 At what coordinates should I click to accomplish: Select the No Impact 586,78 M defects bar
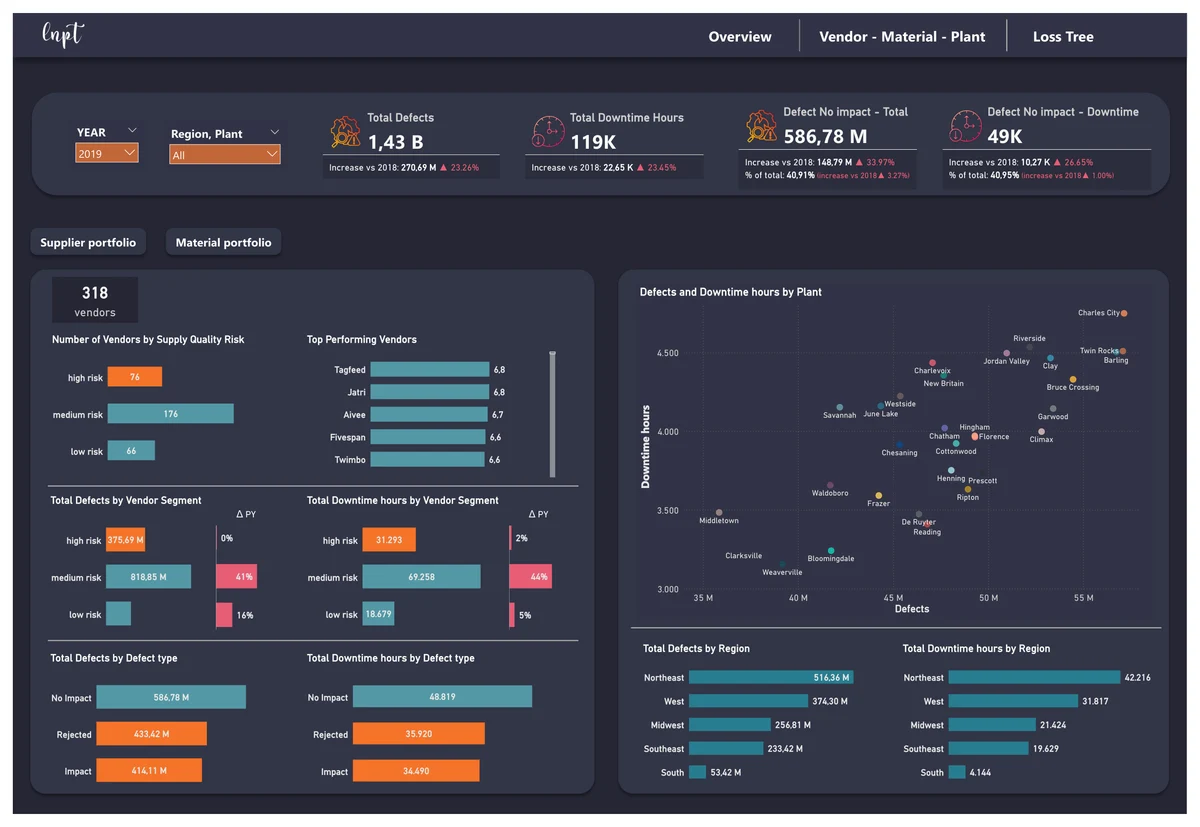(171, 697)
